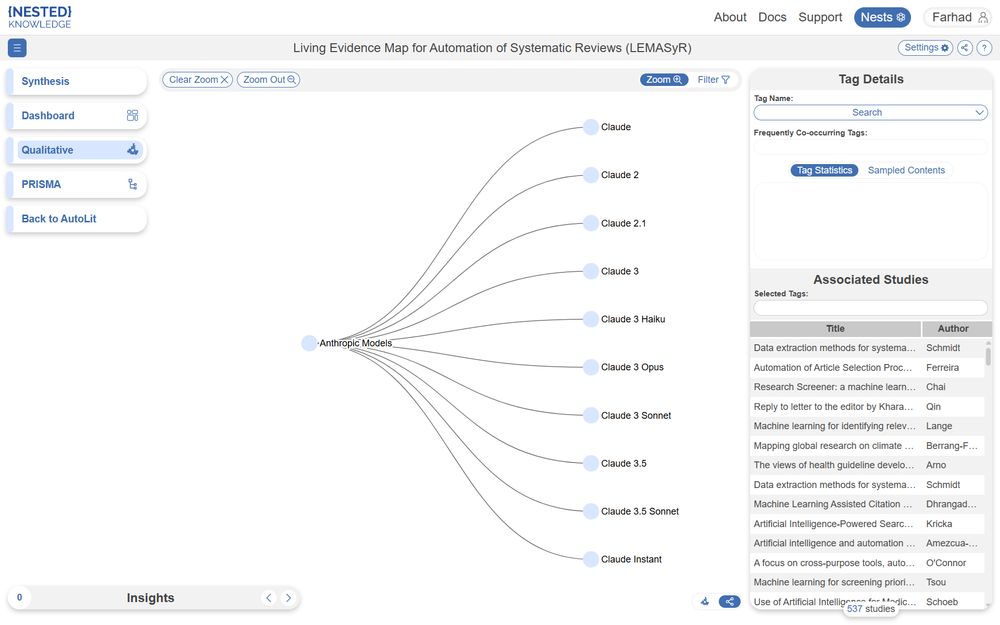Go to next insight with right arrow

pyautogui.click(x=288, y=598)
